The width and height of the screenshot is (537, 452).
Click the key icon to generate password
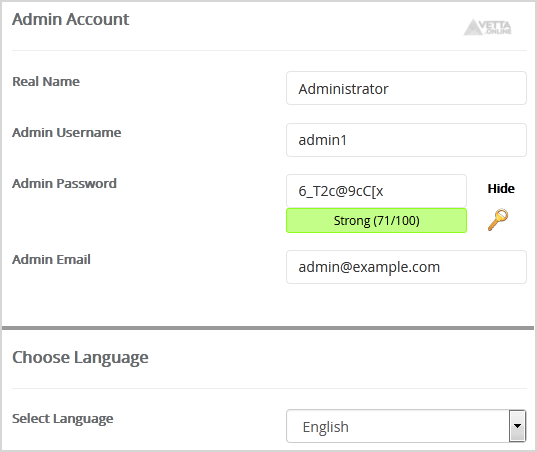tap(498, 220)
